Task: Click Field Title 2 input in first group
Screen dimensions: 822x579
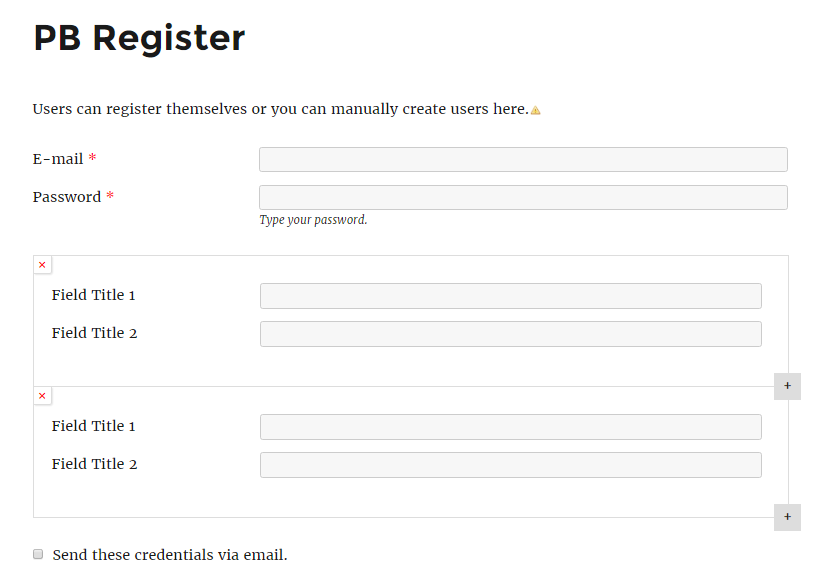Action: point(511,334)
